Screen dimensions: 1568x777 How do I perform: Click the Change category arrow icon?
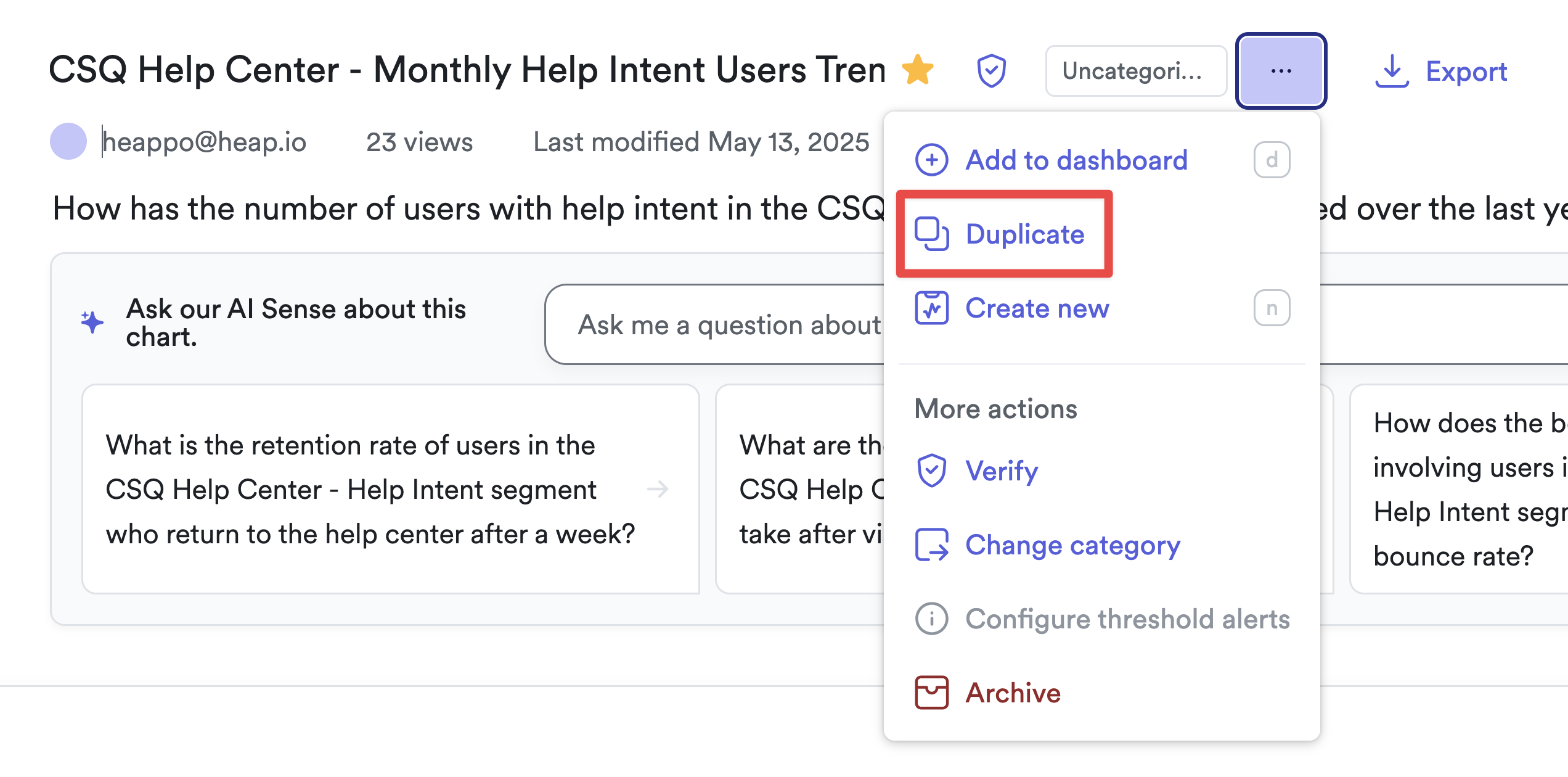931,545
